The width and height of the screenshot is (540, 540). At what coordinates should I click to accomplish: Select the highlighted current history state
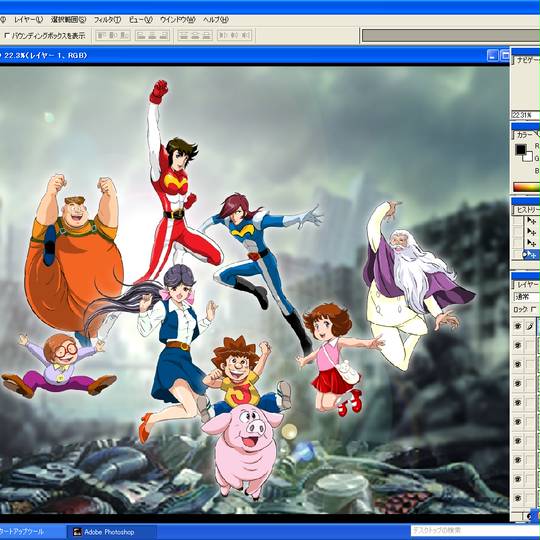531,255
